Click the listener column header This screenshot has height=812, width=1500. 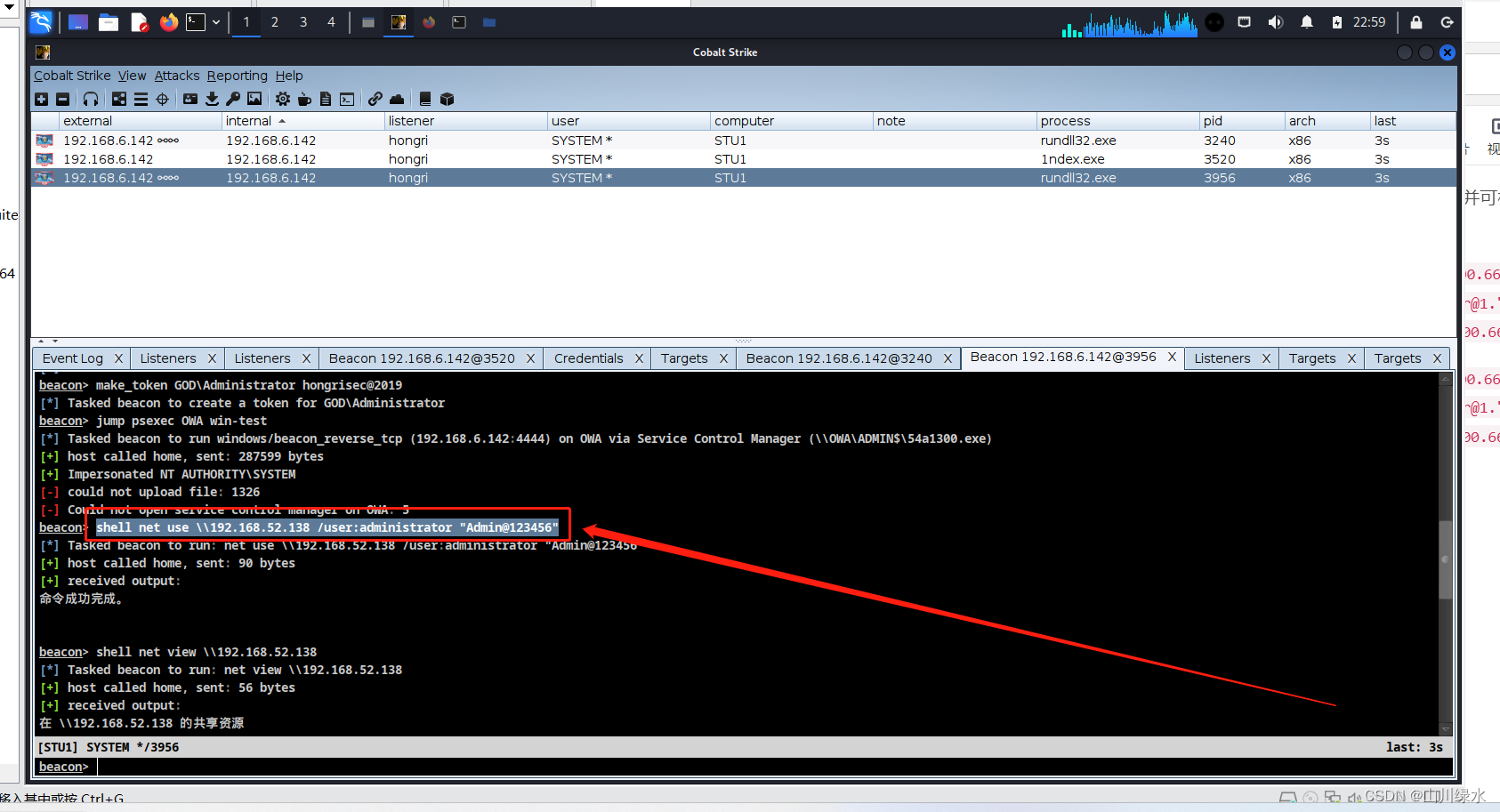click(x=465, y=121)
